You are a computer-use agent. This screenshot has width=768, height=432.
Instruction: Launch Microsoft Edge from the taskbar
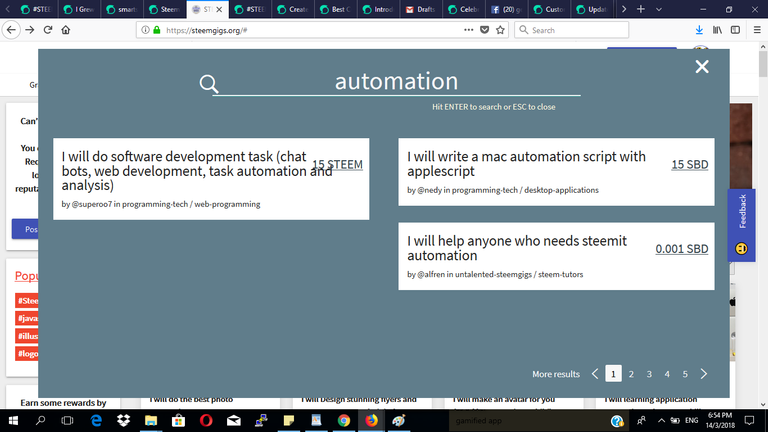[x=96, y=420]
